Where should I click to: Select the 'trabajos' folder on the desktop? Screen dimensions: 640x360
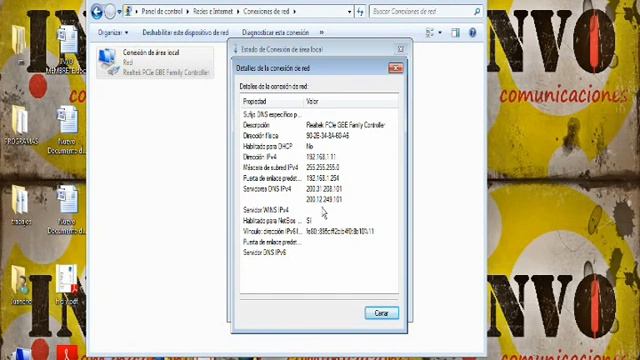20,205
